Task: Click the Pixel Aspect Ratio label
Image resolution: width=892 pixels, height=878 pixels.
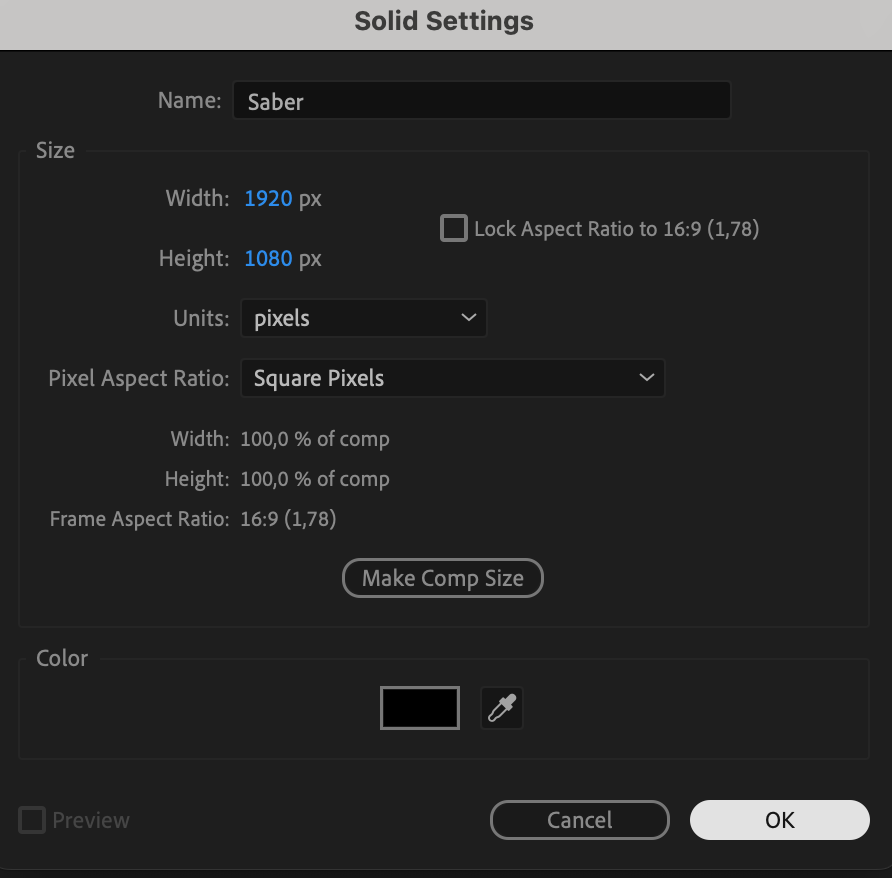Action: click(x=139, y=379)
